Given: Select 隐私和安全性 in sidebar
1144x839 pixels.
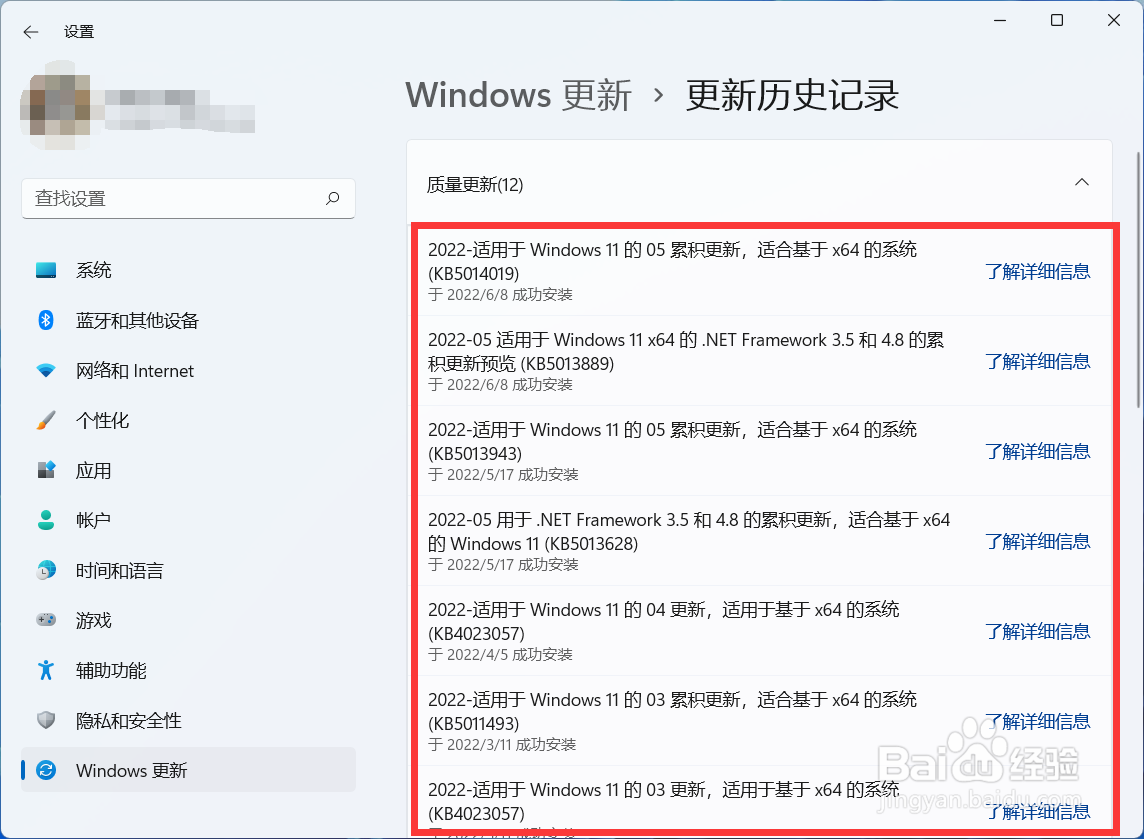Looking at the screenshot, I should click(188, 720).
